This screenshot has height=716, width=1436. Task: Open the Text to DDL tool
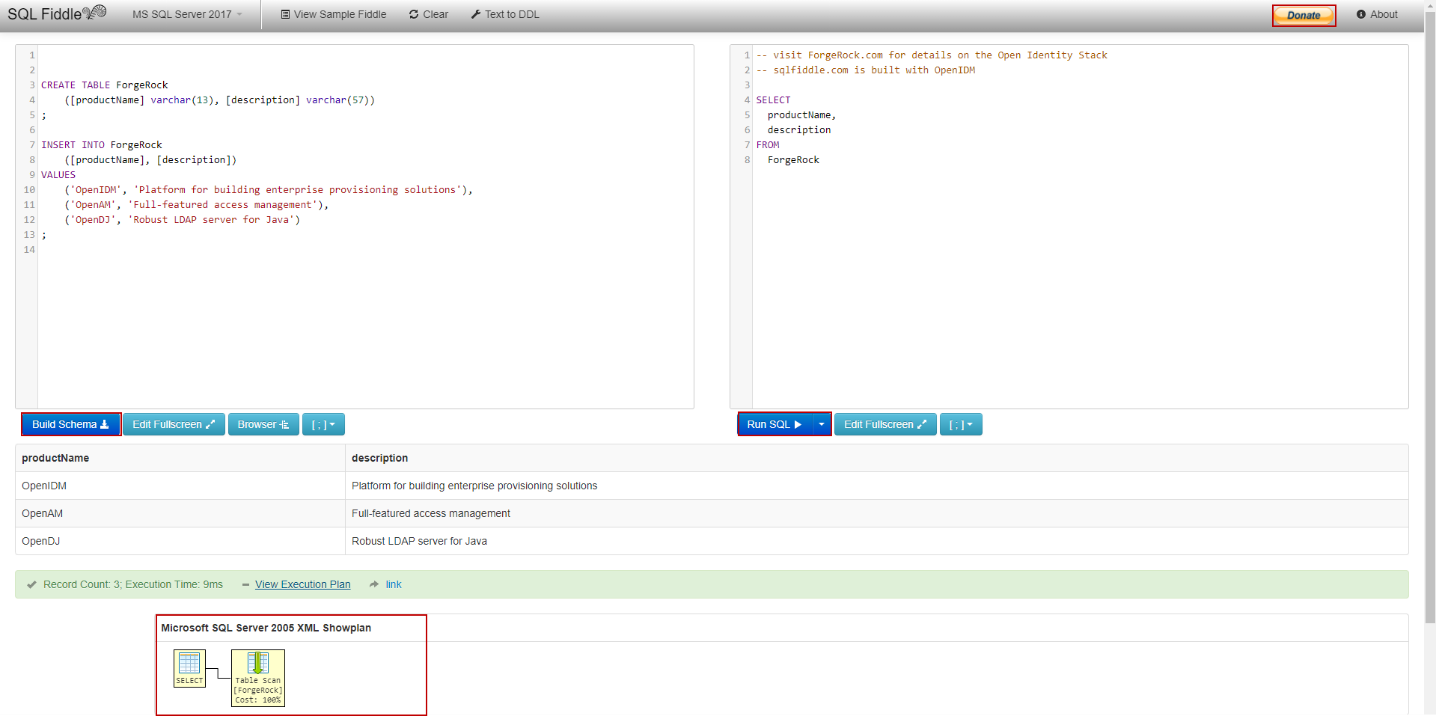[504, 15]
